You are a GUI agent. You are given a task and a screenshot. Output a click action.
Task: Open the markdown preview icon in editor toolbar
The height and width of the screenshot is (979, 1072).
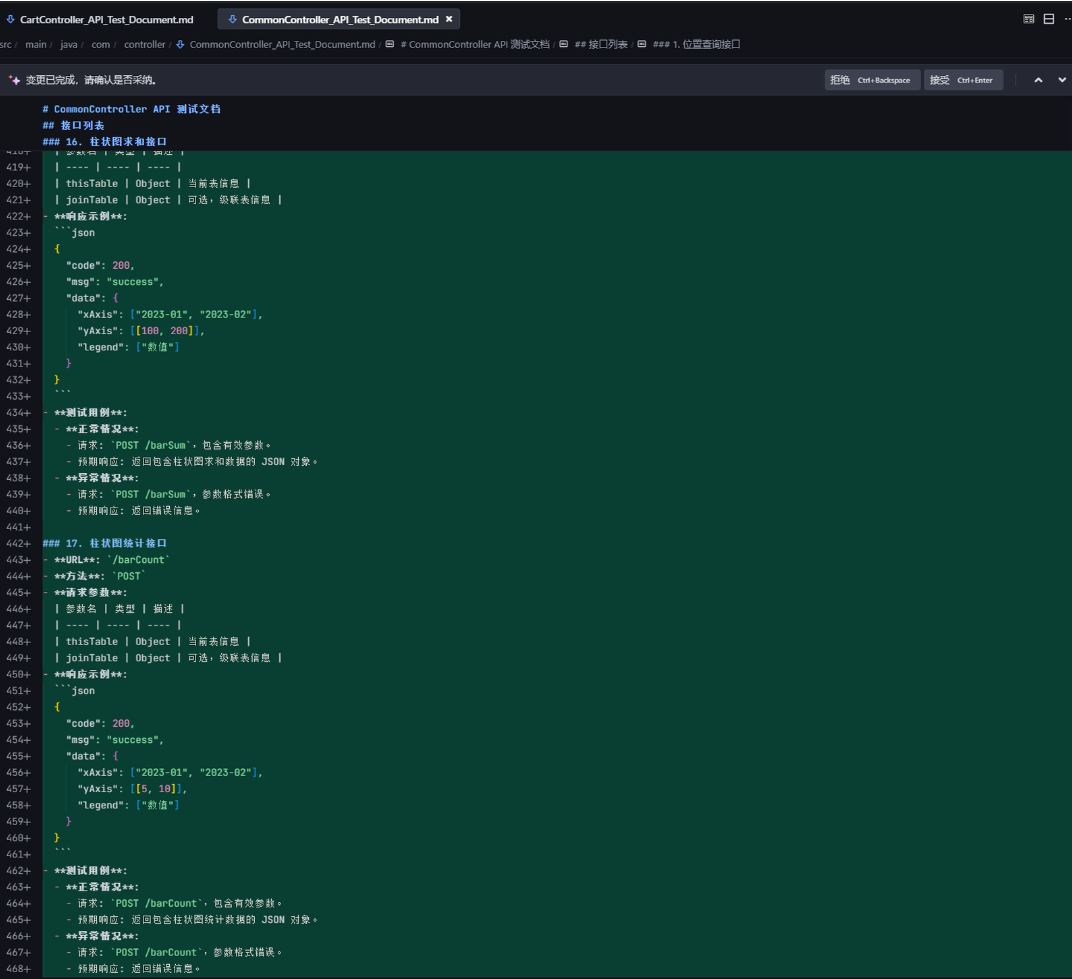coord(1028,19)
